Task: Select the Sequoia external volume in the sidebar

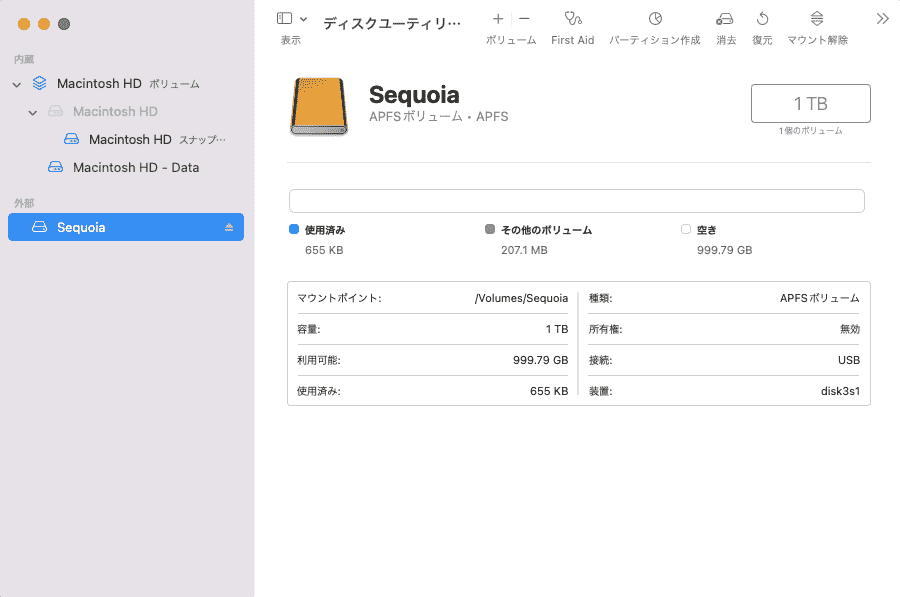Action: 126,227
